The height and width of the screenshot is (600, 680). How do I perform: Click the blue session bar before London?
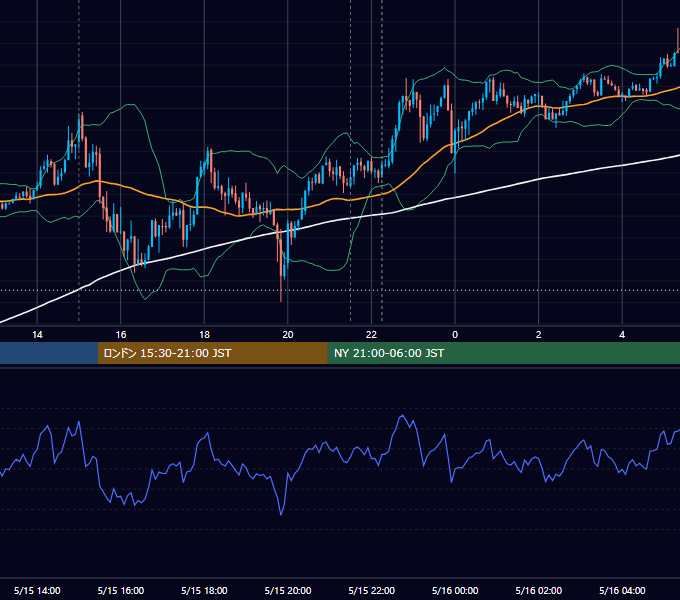[x=49, y=353]
